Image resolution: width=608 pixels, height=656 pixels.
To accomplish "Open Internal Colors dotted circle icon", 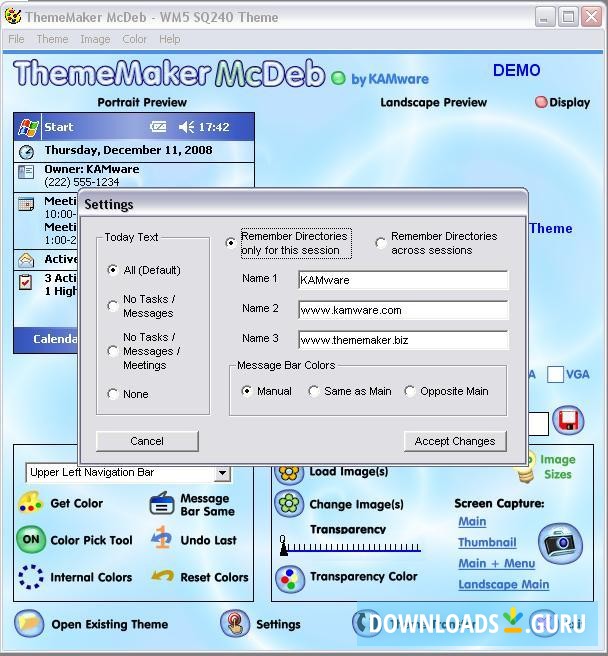I will [31, 577].
